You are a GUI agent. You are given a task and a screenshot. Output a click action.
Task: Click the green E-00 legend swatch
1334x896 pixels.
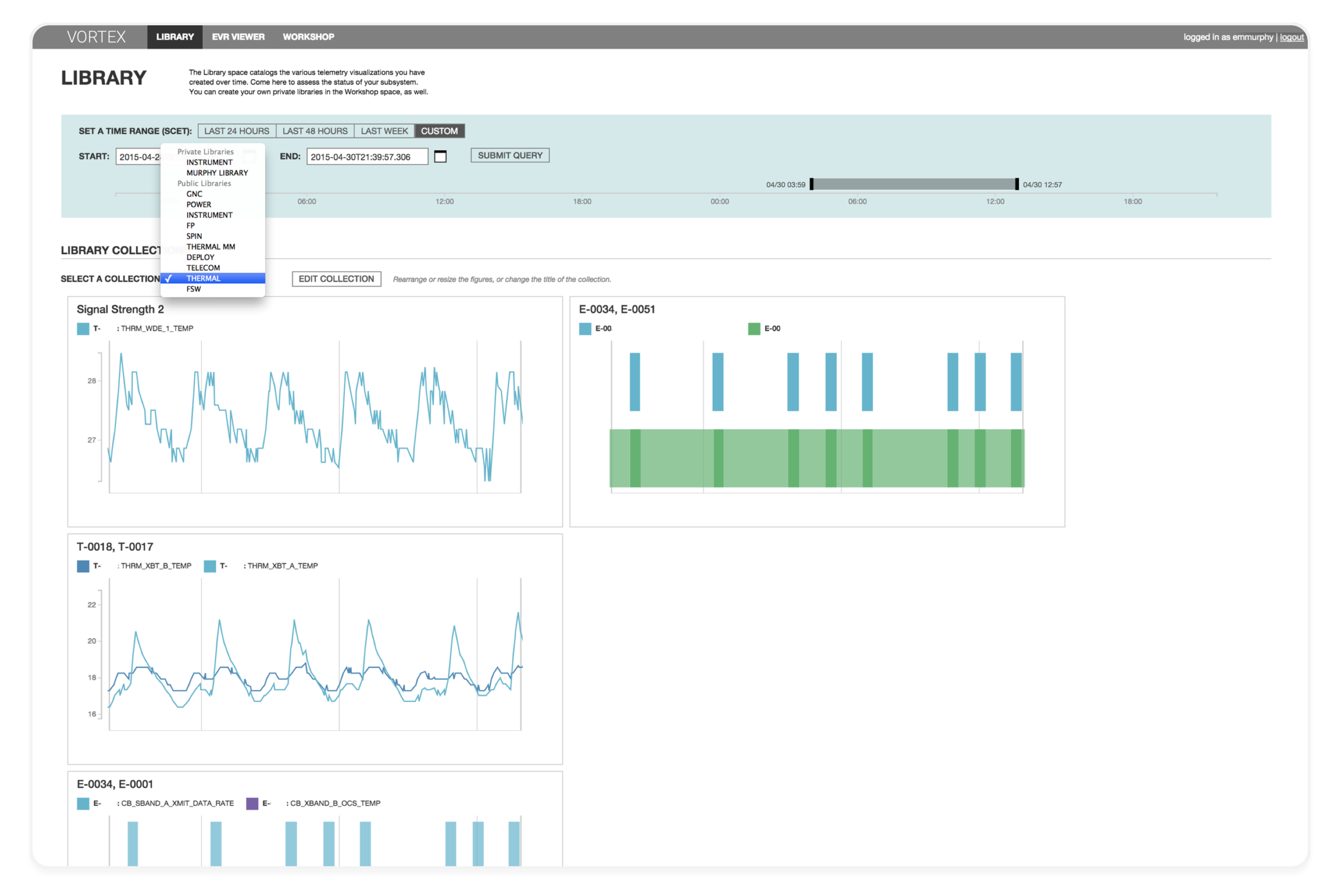(754, 329)
